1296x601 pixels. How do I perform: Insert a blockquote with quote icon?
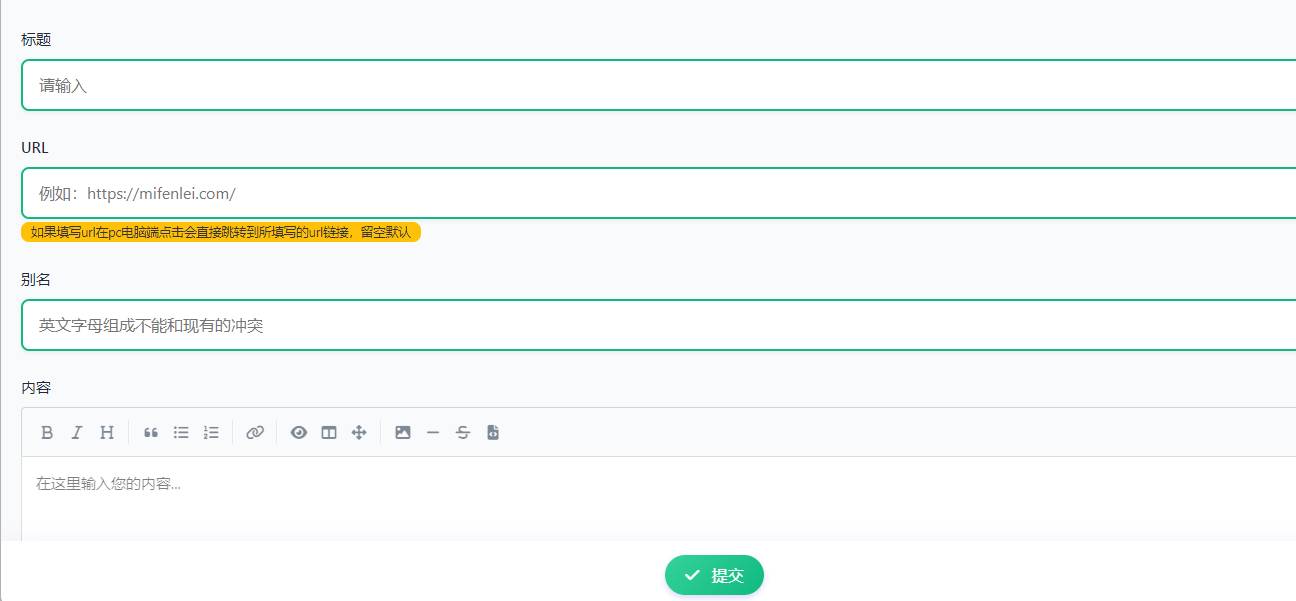pyautogui.click(x=151, y=432)
